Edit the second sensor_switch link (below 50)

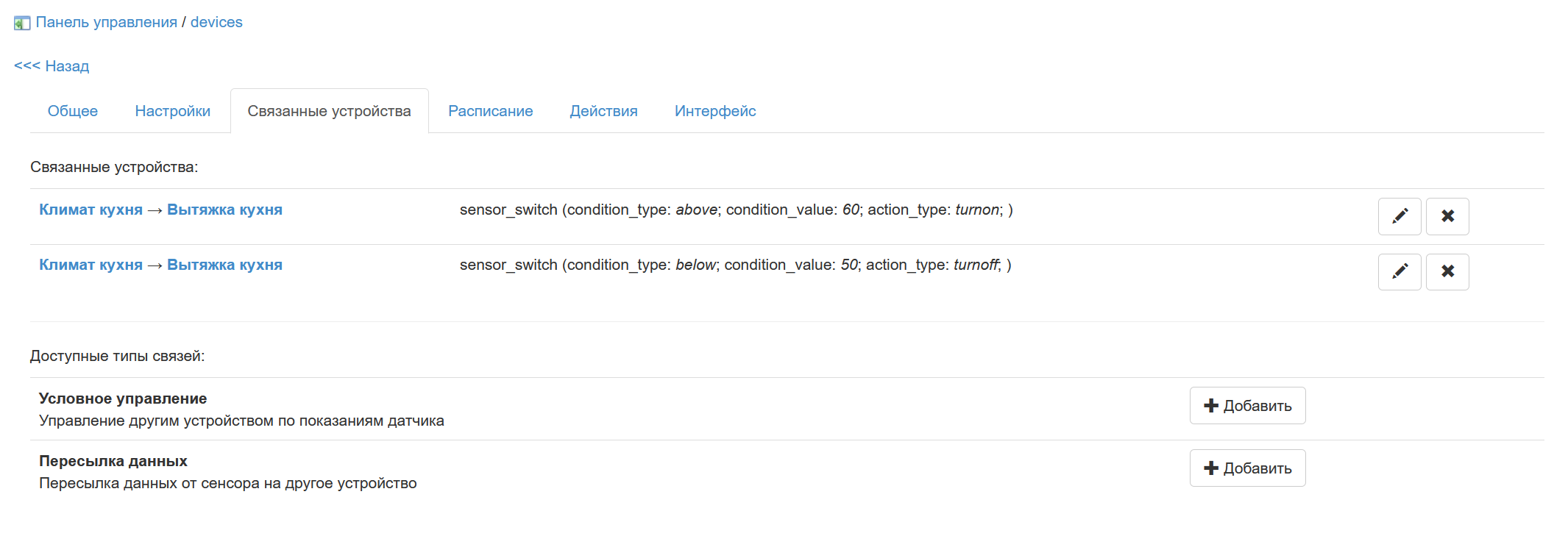tap(1399, 271)
